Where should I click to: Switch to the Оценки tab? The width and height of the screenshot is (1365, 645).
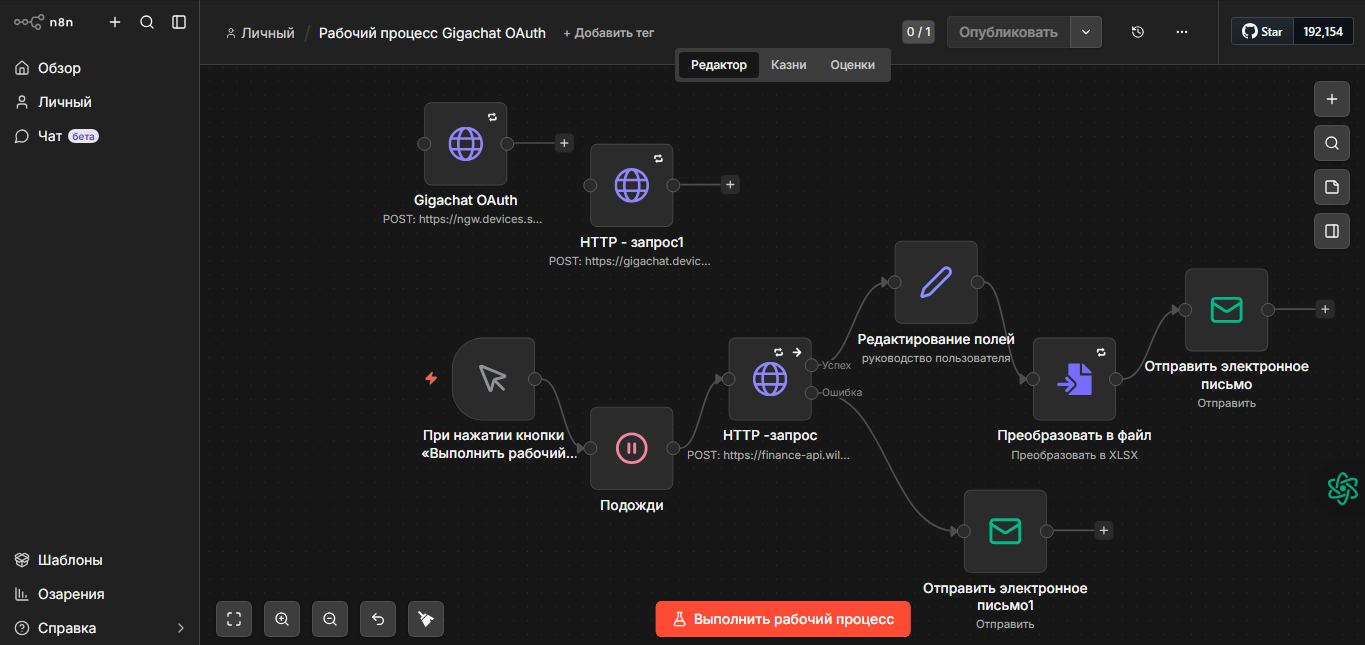853,65
